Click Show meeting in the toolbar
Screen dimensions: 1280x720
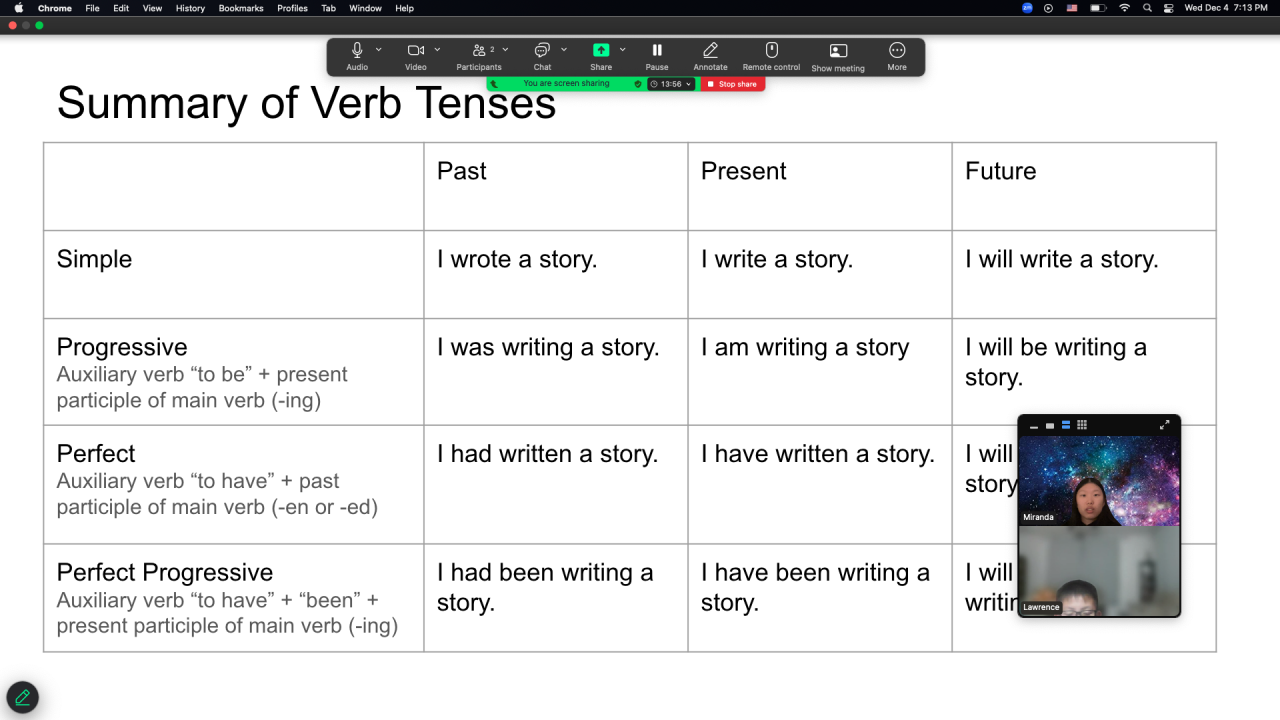(x=838, y=51)
